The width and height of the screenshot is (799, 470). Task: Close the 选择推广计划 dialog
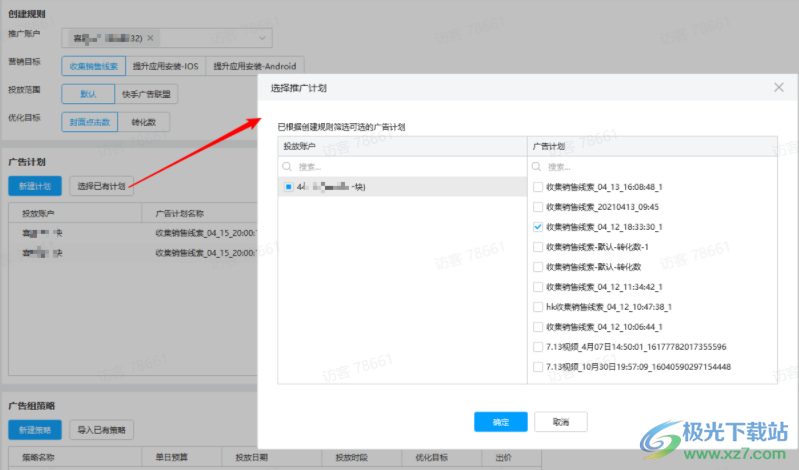779,88
